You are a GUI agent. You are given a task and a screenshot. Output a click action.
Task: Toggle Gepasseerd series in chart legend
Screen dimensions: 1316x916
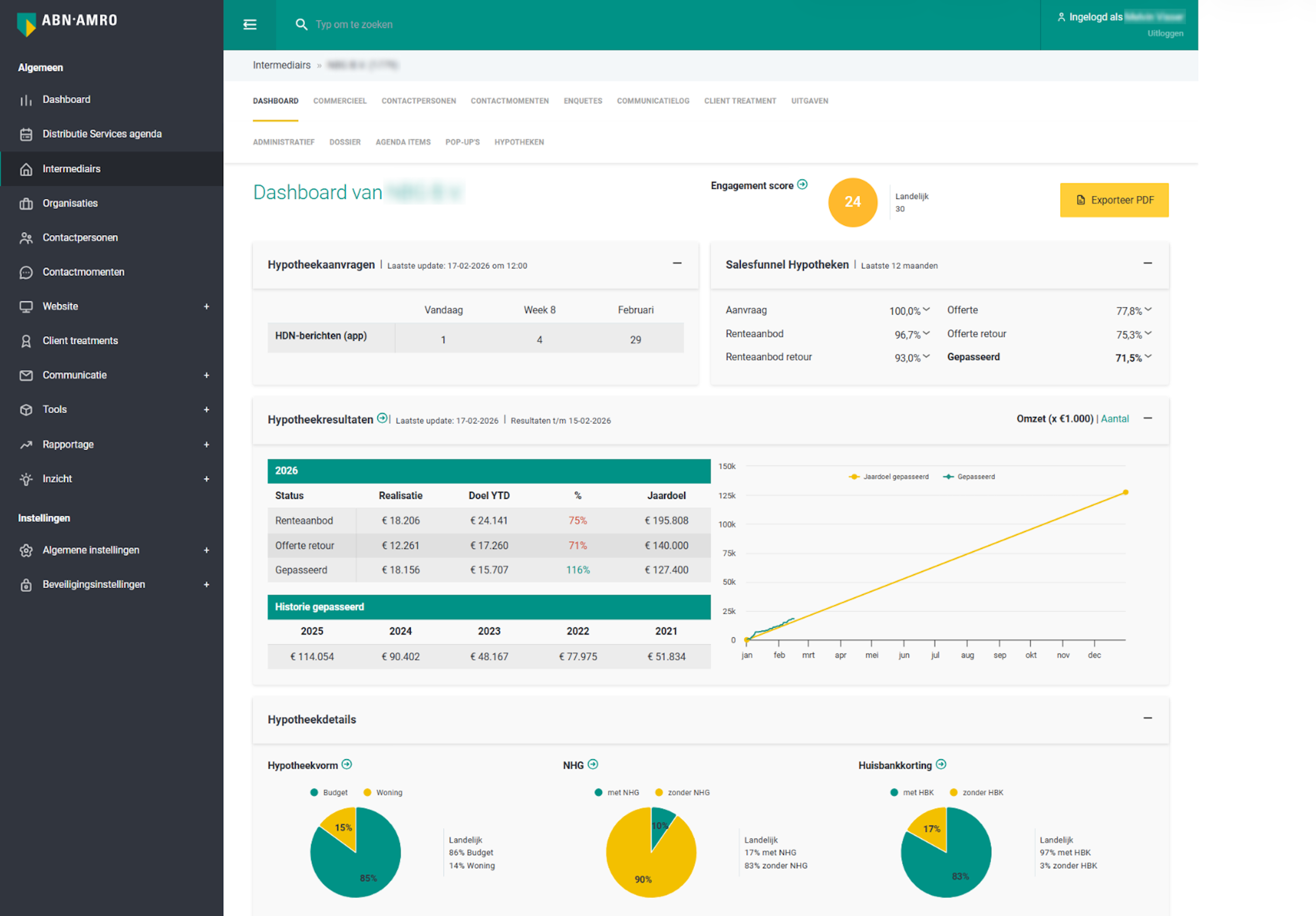968,477
